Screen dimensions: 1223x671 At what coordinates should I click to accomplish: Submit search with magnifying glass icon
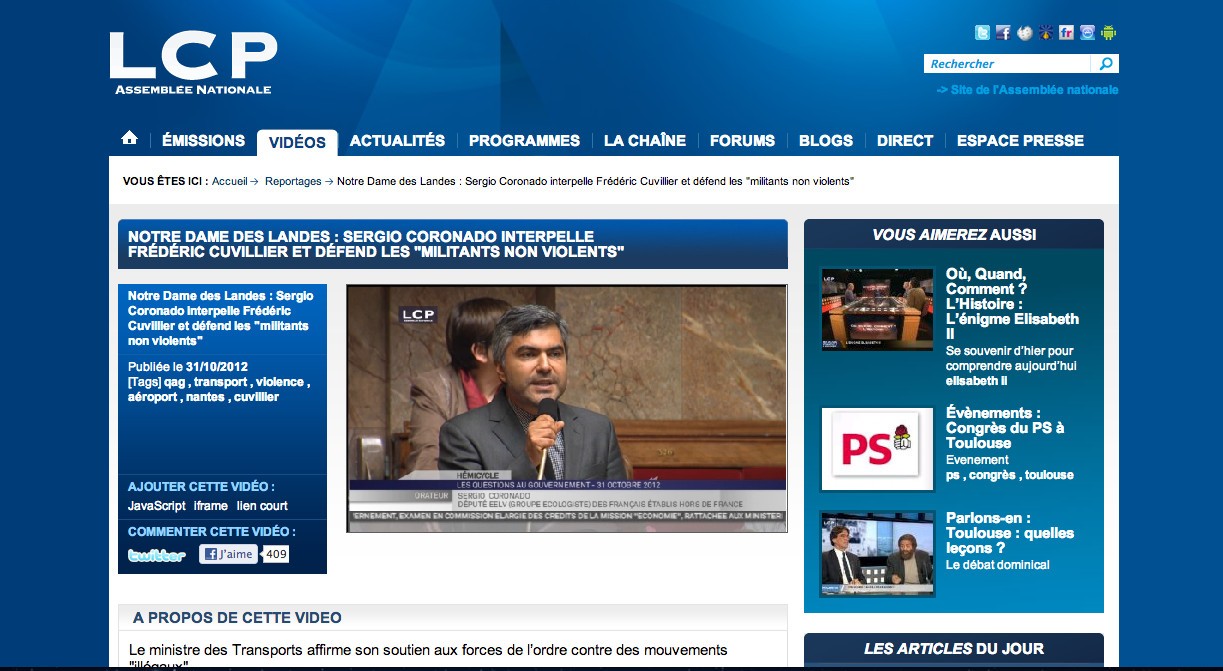pos(1105,64)
